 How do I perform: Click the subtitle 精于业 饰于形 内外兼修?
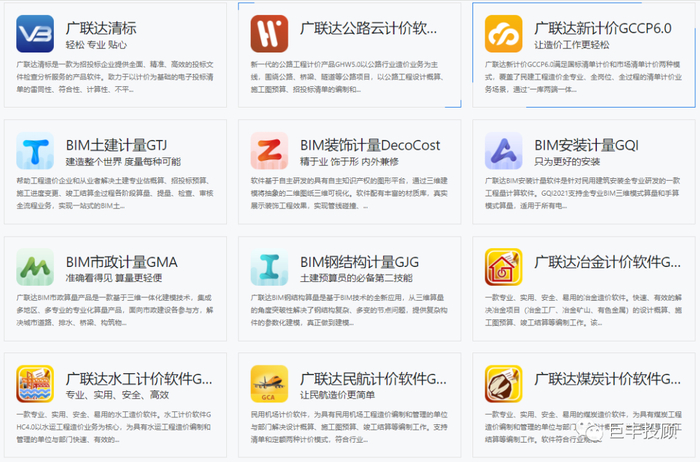[349, 162]
